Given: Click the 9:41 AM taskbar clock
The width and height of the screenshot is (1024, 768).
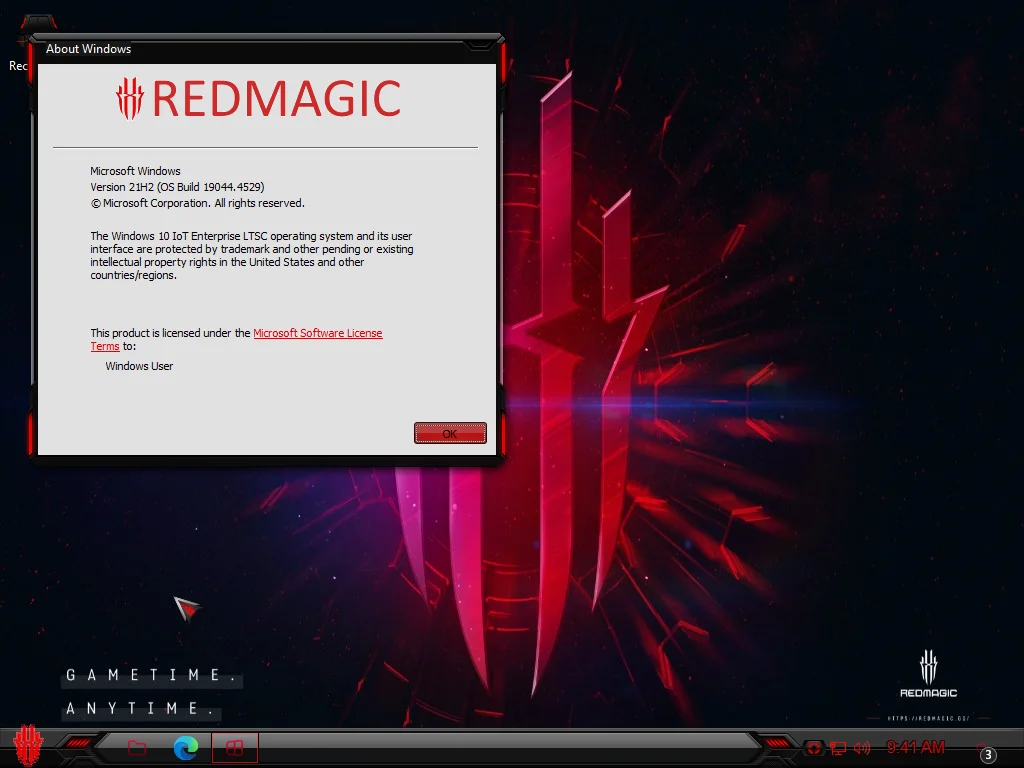Looking at the screenshot, I should pos(915,747).
